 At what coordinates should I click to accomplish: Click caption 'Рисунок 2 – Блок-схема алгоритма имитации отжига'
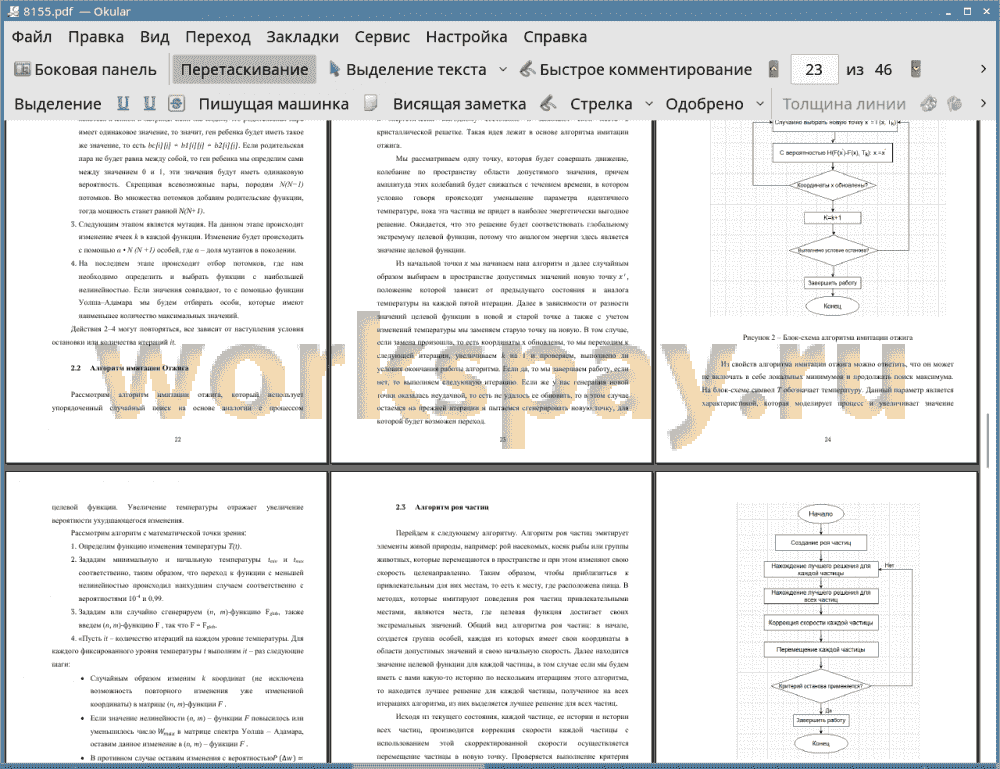point(828,337)
